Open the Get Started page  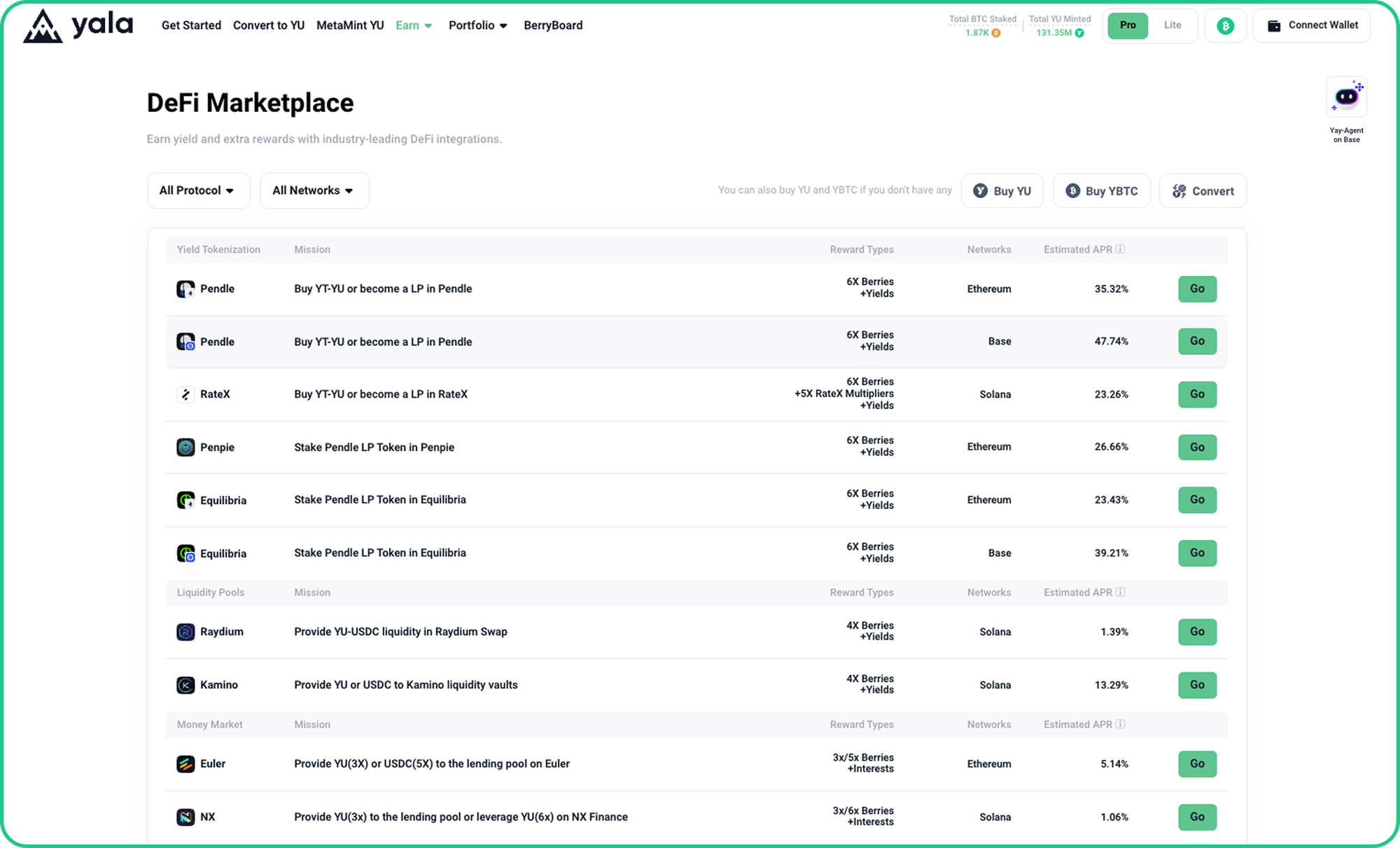191,25
